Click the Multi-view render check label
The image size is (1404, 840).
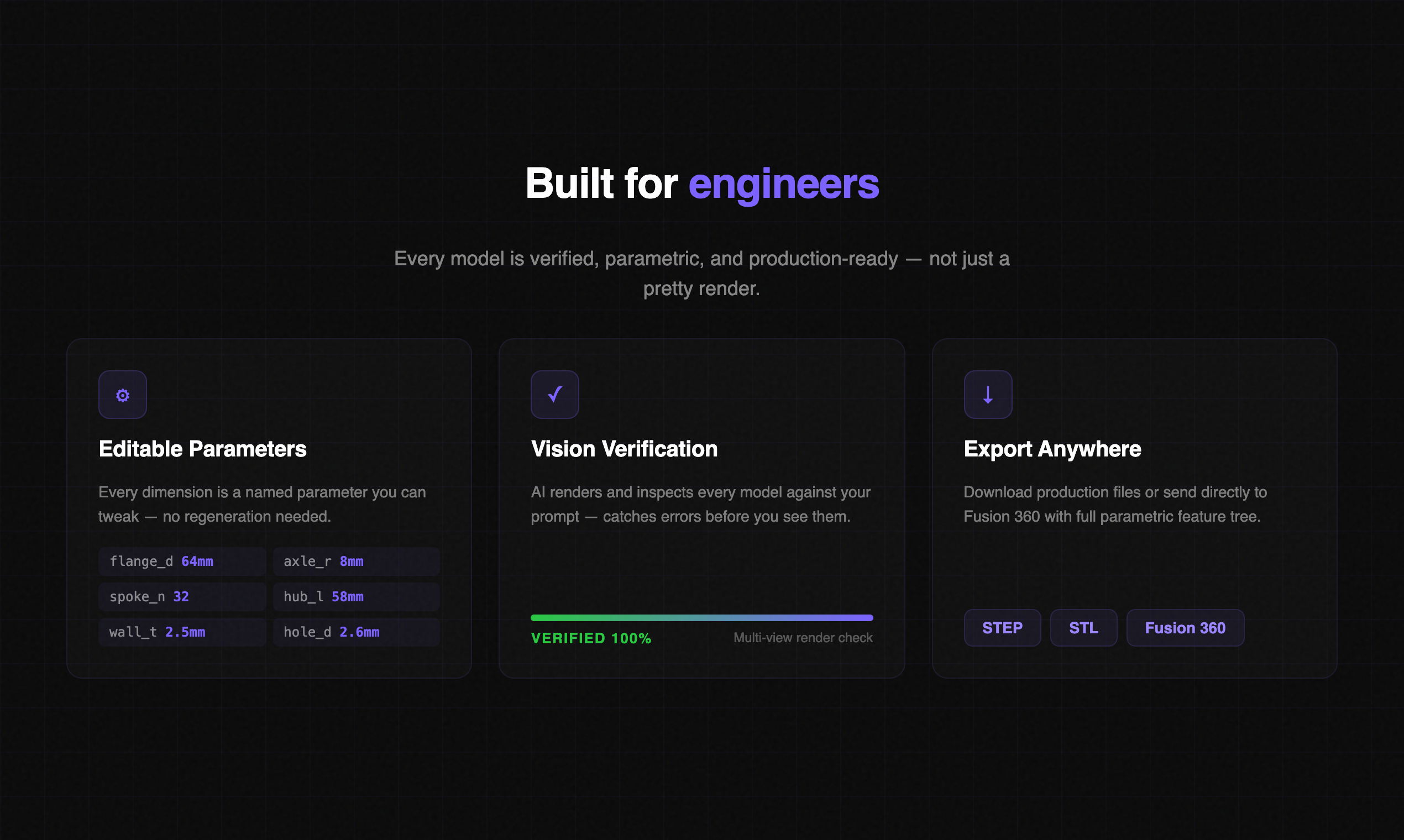[x=802, y=638]
